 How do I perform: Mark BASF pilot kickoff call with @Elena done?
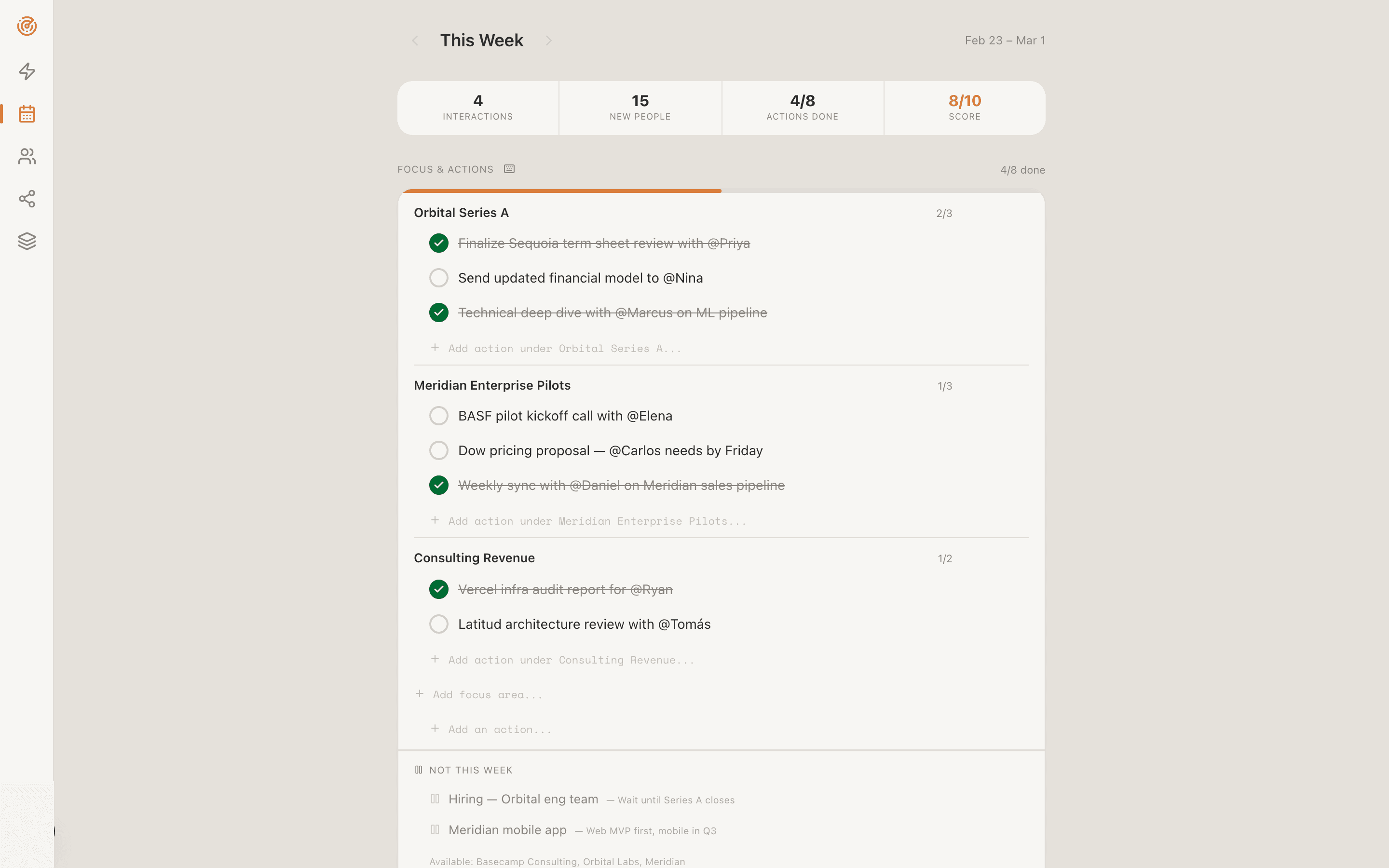[x=438, y=416]
